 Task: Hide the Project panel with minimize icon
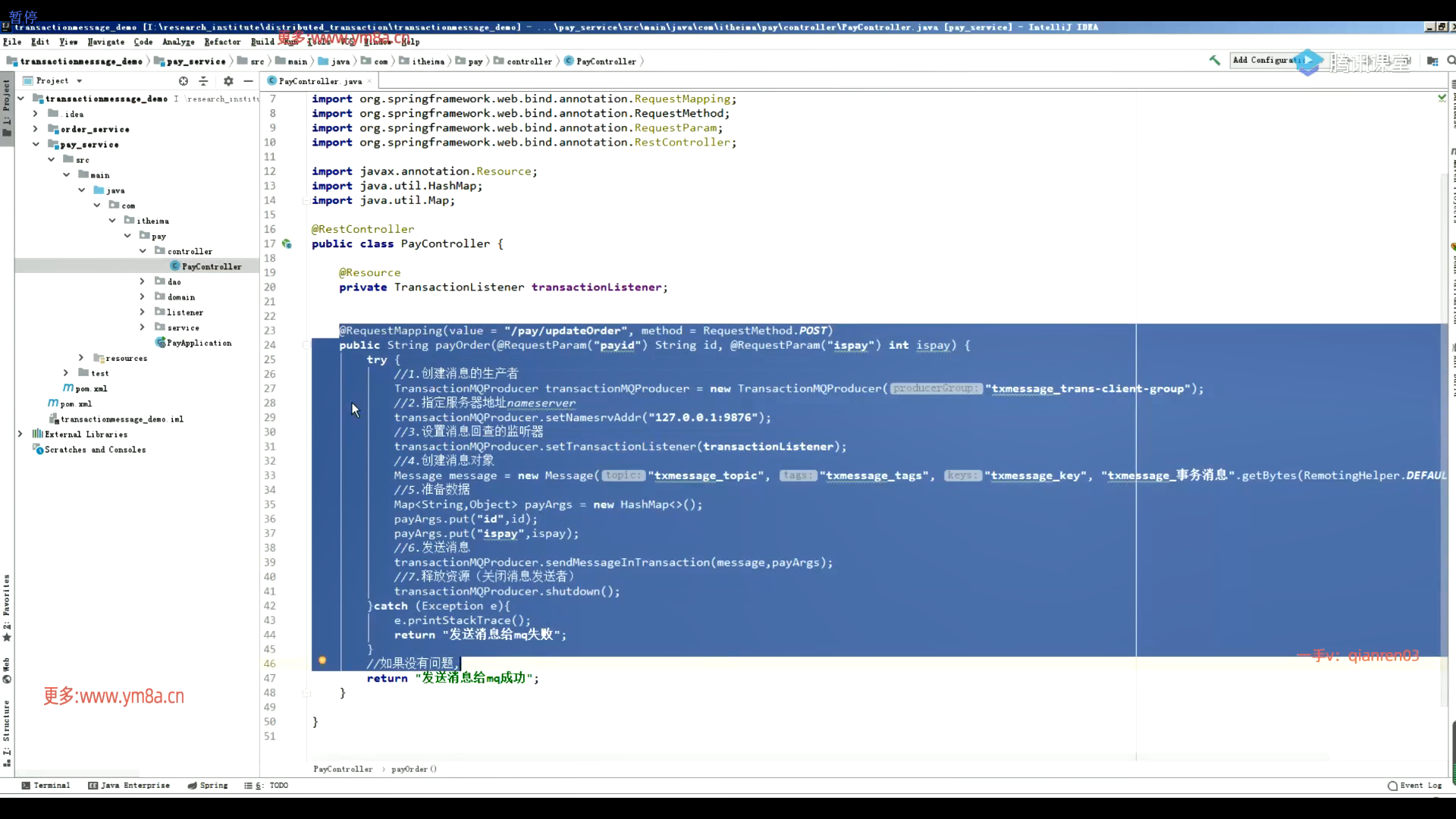coord(248,81)
